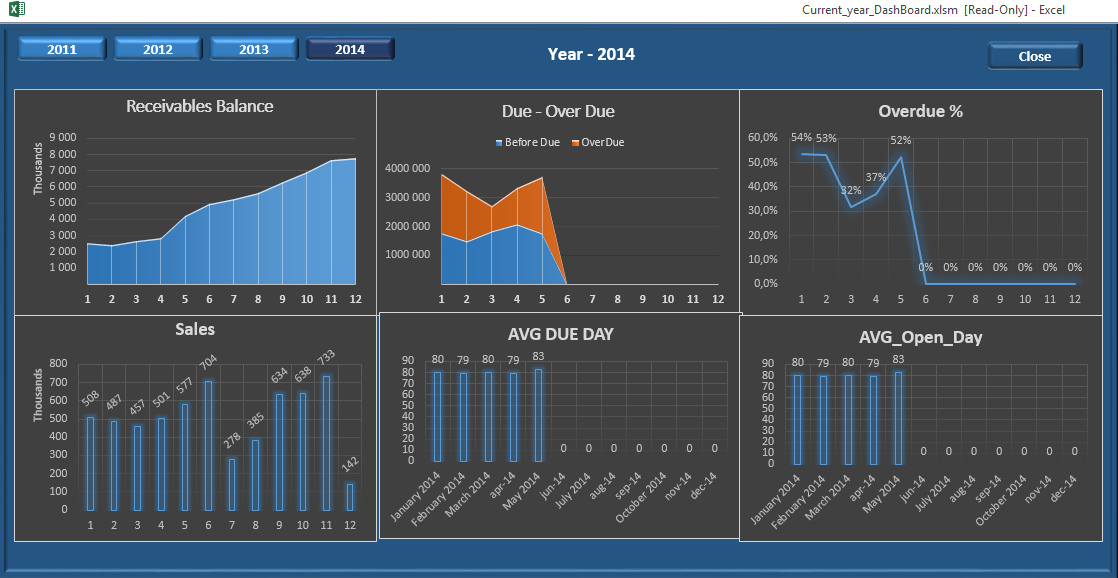This screenshot has width=1118, height=578.
Task: Click the Thousands axis label in Sales chart
Action: tap(39, 395)
